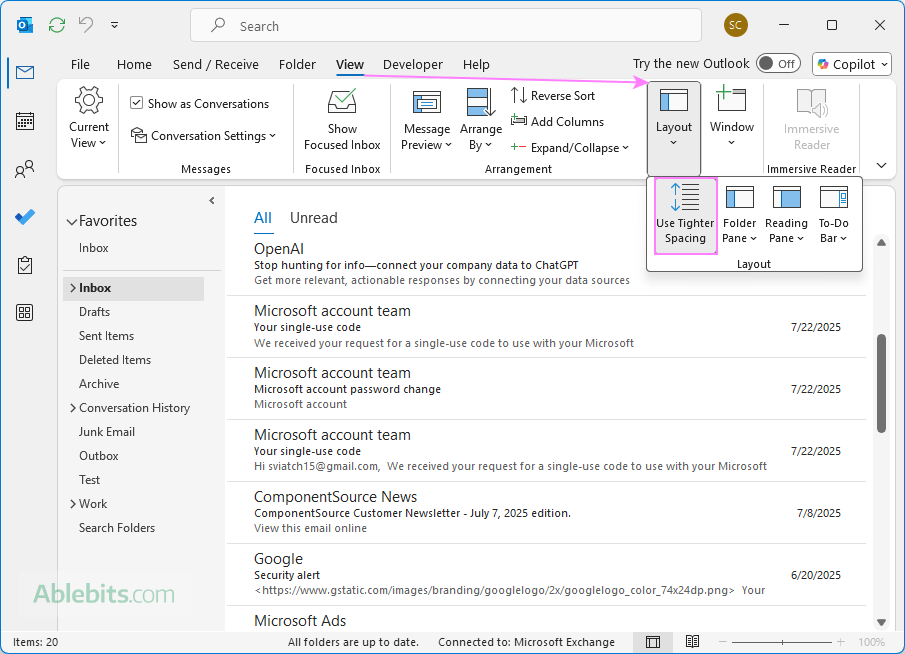
Task: Click Use Tighter Spacing
Action: coord(685,215)
